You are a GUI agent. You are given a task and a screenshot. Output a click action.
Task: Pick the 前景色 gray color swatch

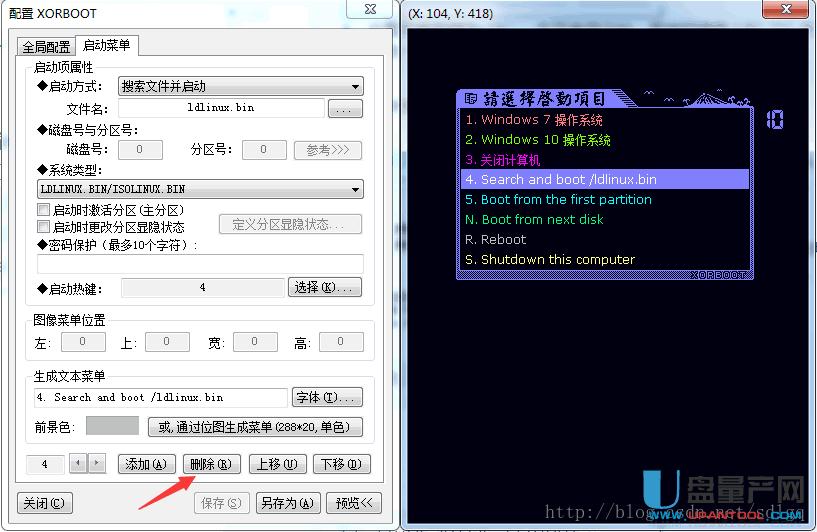[112, 426]
